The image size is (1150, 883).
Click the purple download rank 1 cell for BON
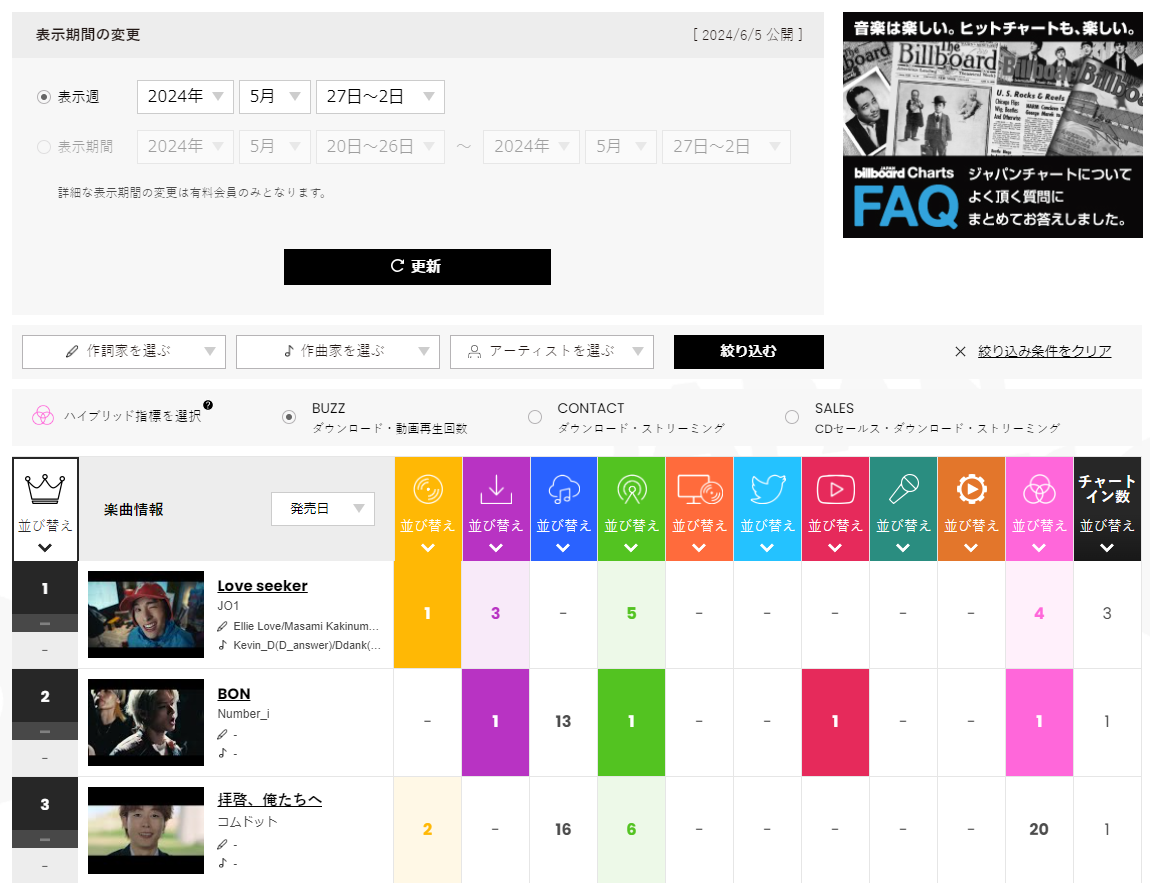pyautogui.click(x=496, y=722)
